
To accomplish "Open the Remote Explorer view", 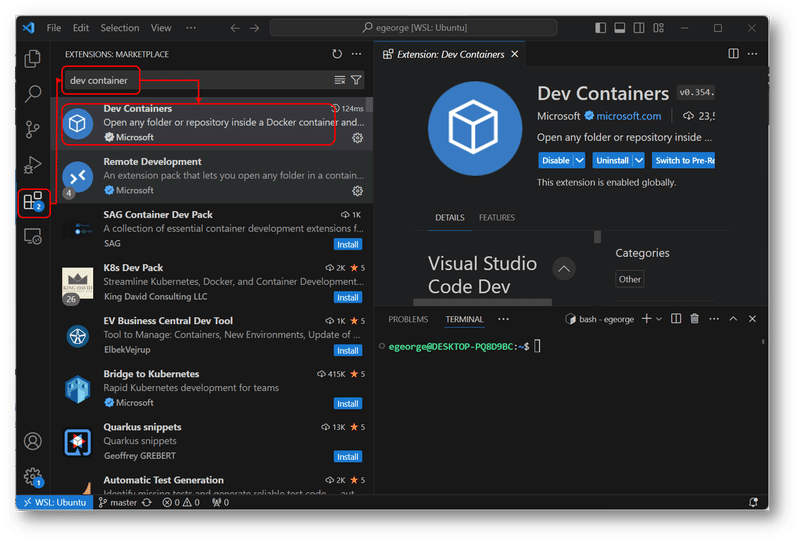I will click(33, 236).
